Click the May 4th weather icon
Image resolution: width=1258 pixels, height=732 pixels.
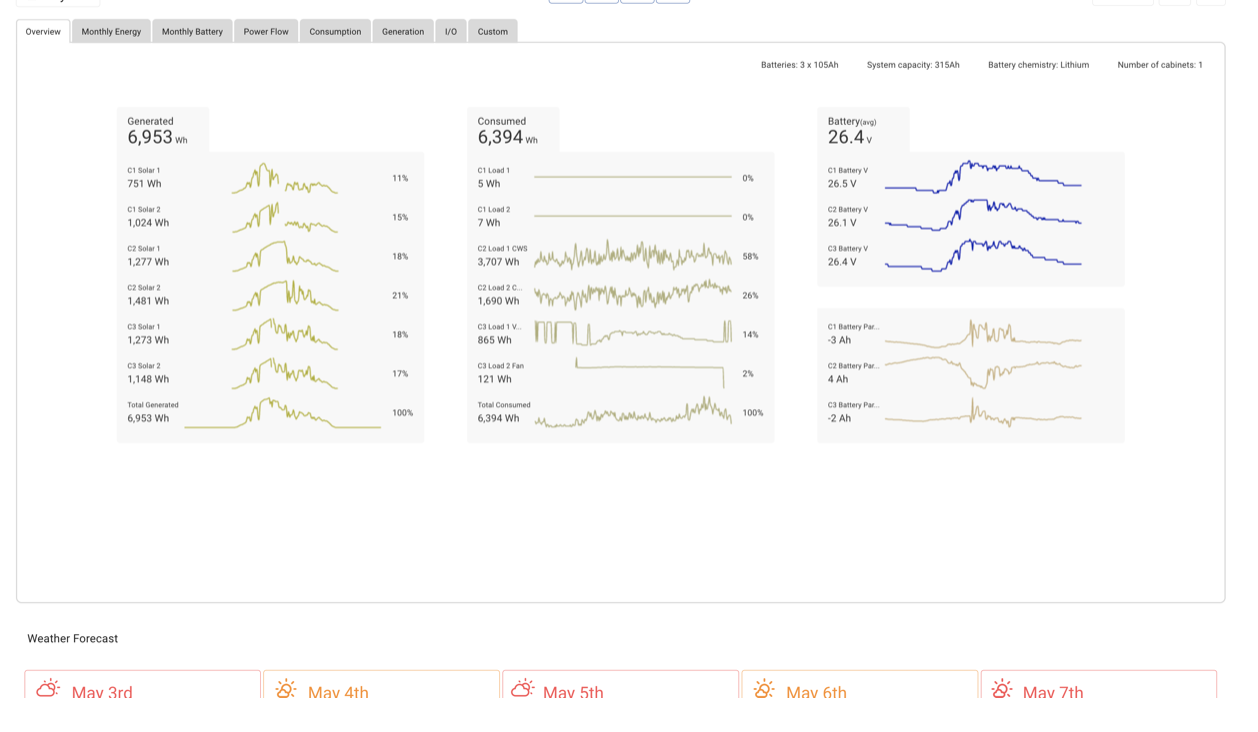tap(286, 688)
